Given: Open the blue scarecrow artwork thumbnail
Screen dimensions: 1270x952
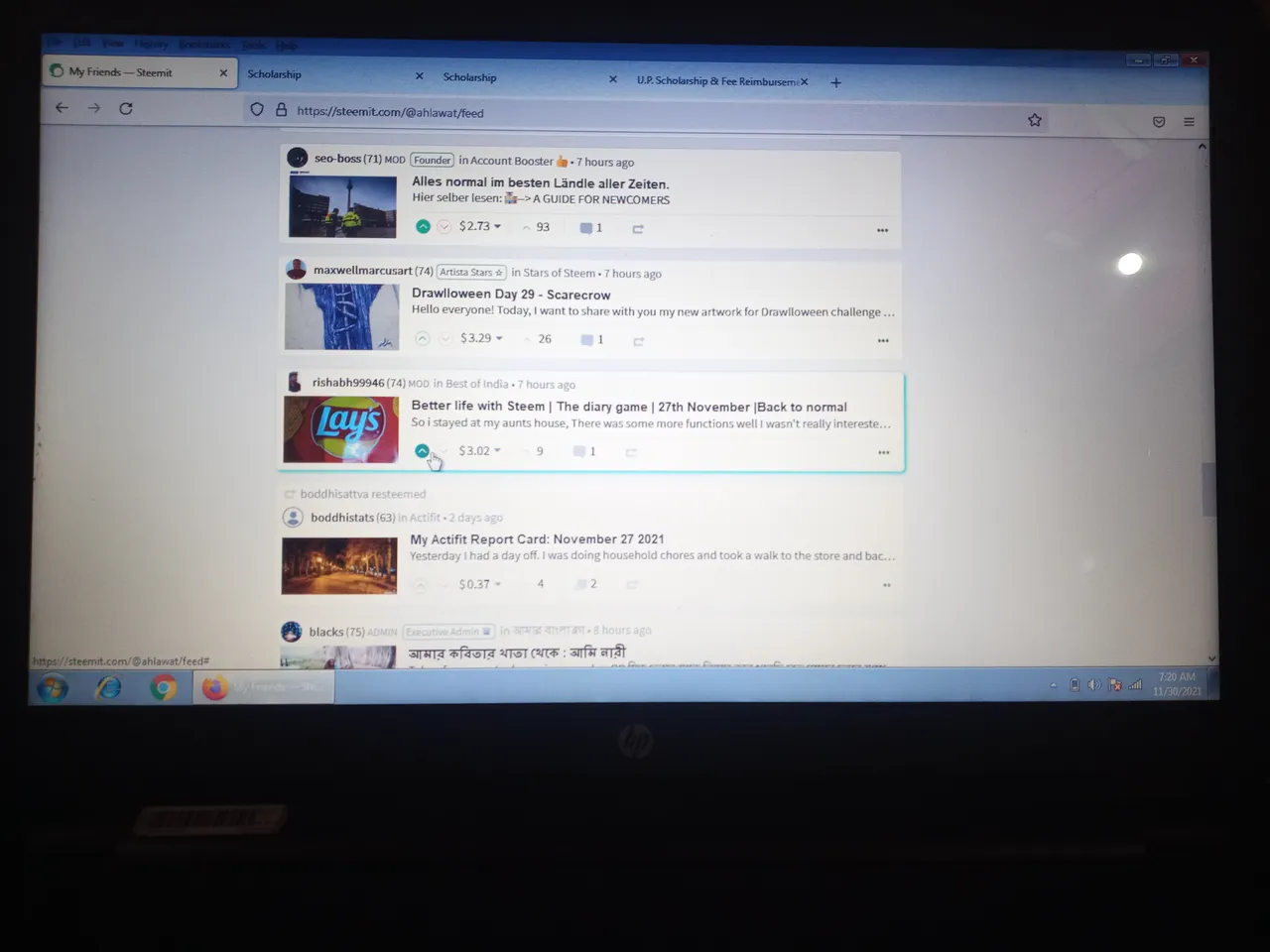Looking at the screenshot, I should pyautogui.click(x=341, y=317).
